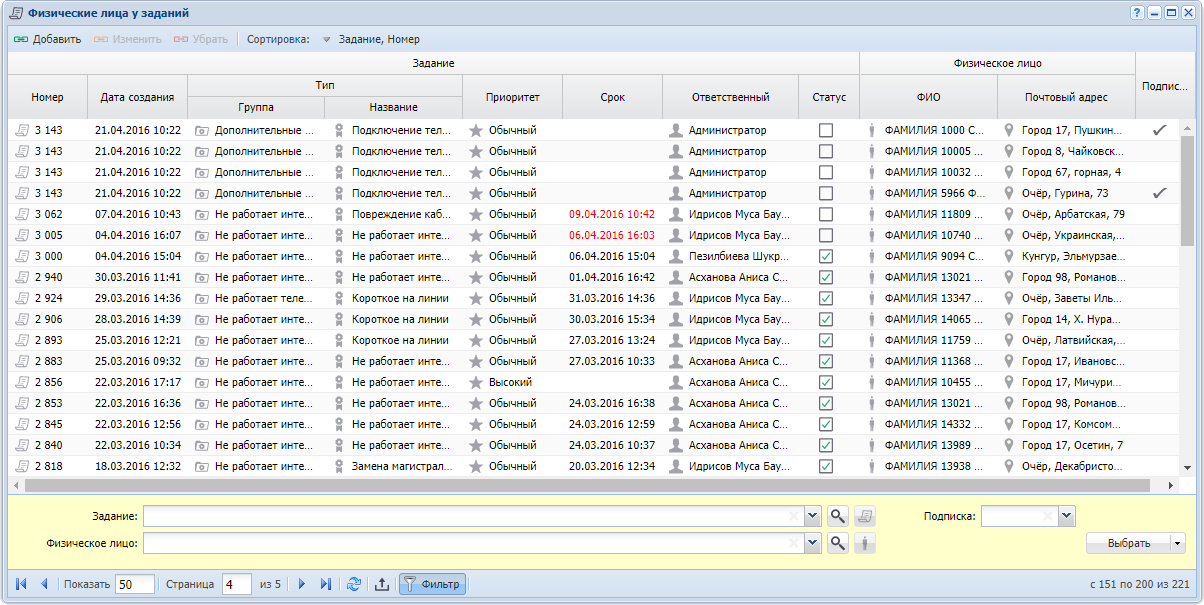Toggle status checkbox for ФАМИЛИЯ 5966 row
1204x605 pixels.
pos(826,193)
